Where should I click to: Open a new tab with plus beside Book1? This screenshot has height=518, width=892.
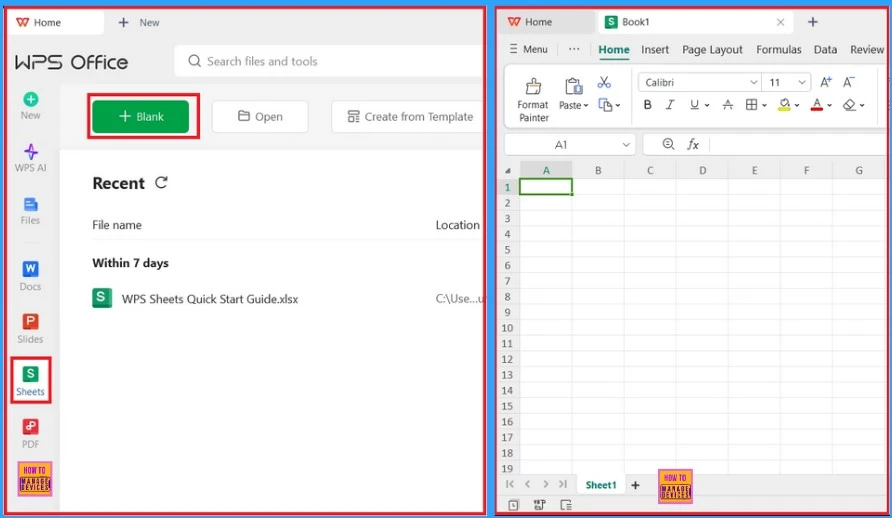(x=812, y=22)
